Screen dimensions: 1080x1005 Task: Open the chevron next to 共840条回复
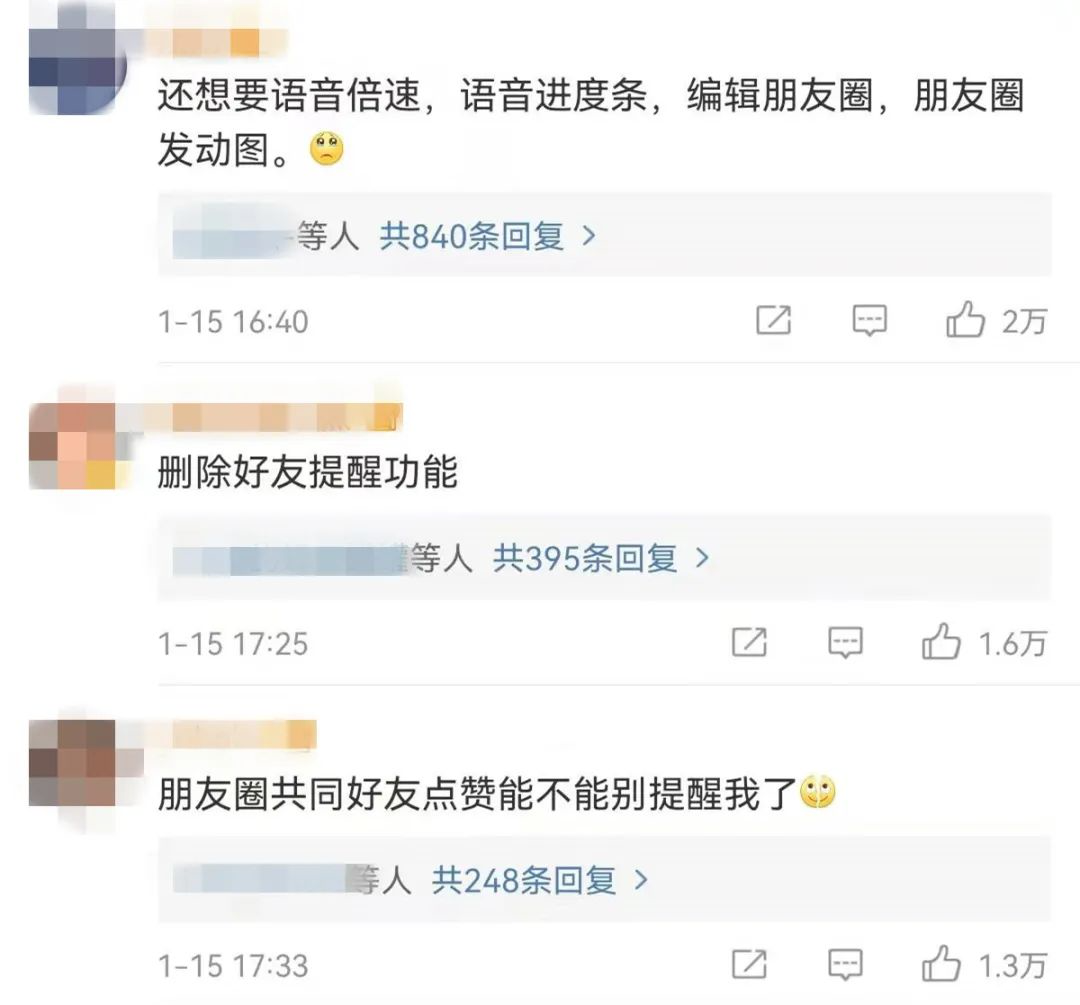point(589,236)
